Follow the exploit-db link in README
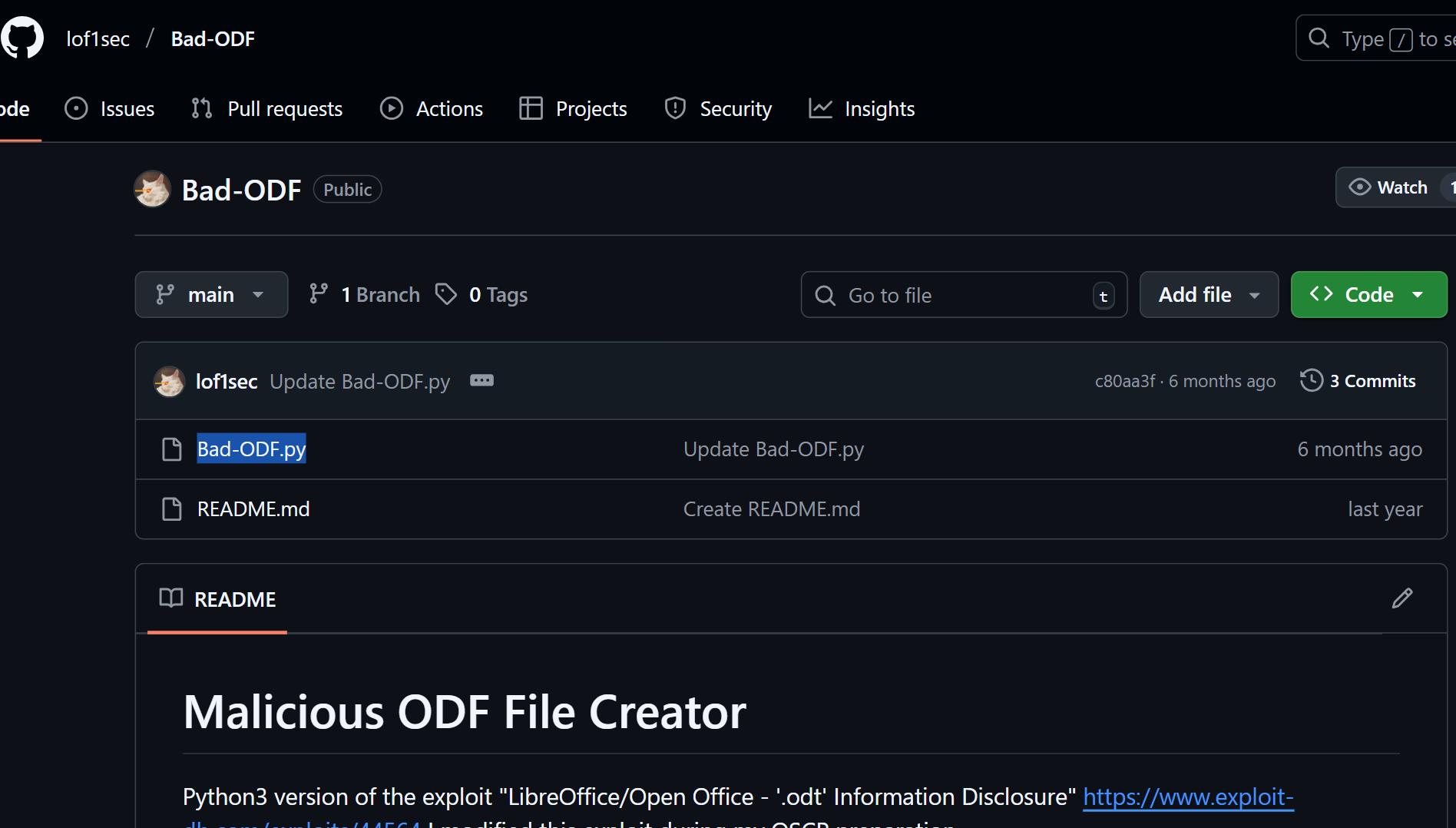1456x828 pixels. point(1188,797)
